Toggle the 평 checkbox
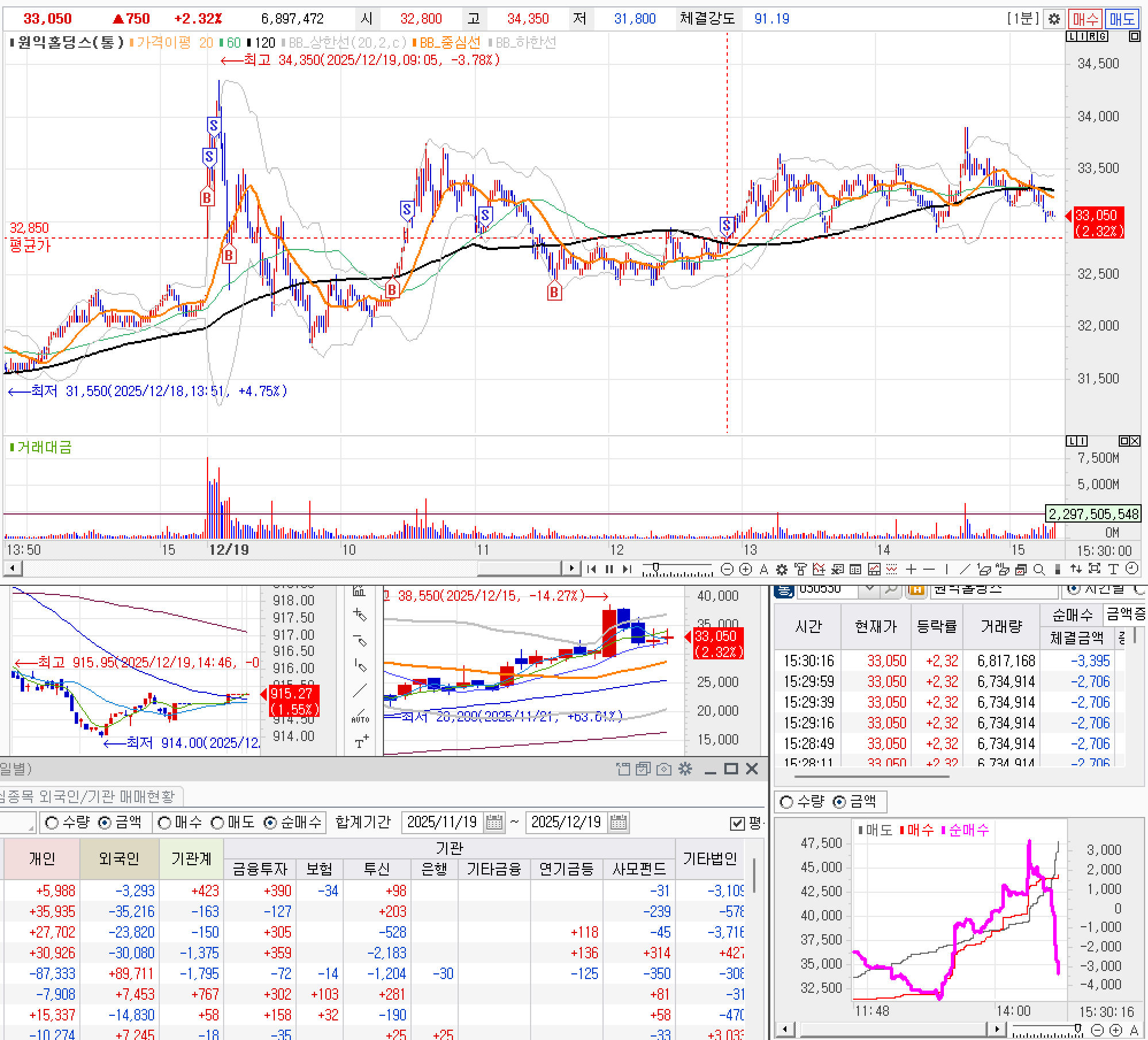Screen dimensions: 1148x1040 [x=737, y=823]
